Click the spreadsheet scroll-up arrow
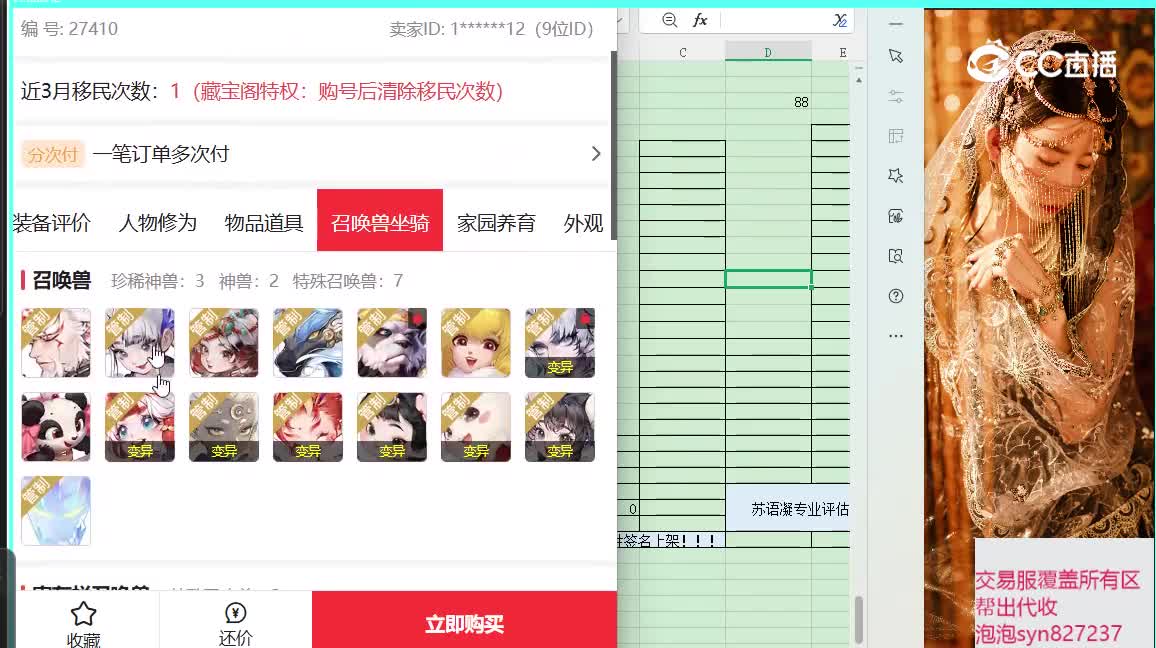 click(x=859, y=80)
